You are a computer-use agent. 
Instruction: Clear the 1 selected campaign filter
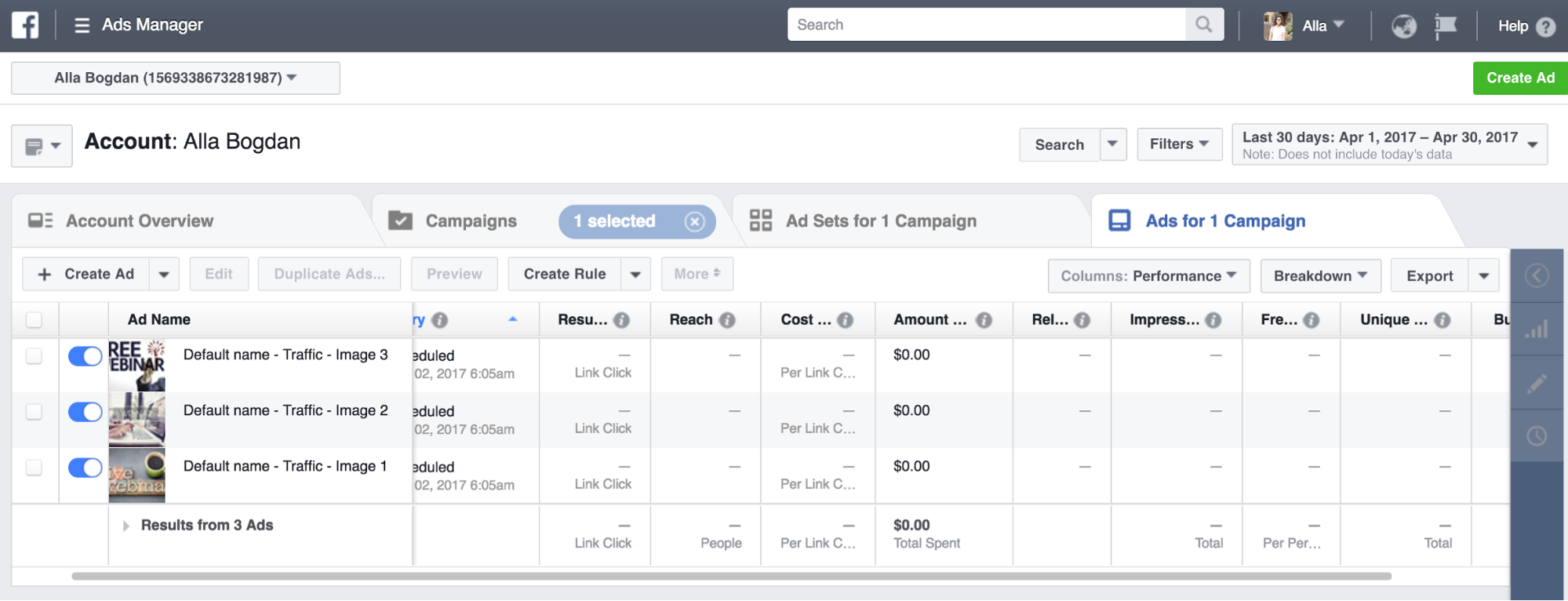point(694,221)
